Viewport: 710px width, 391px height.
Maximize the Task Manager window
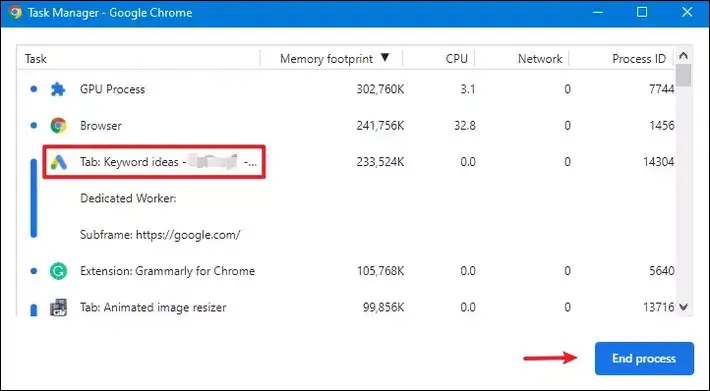coord(642,12)
